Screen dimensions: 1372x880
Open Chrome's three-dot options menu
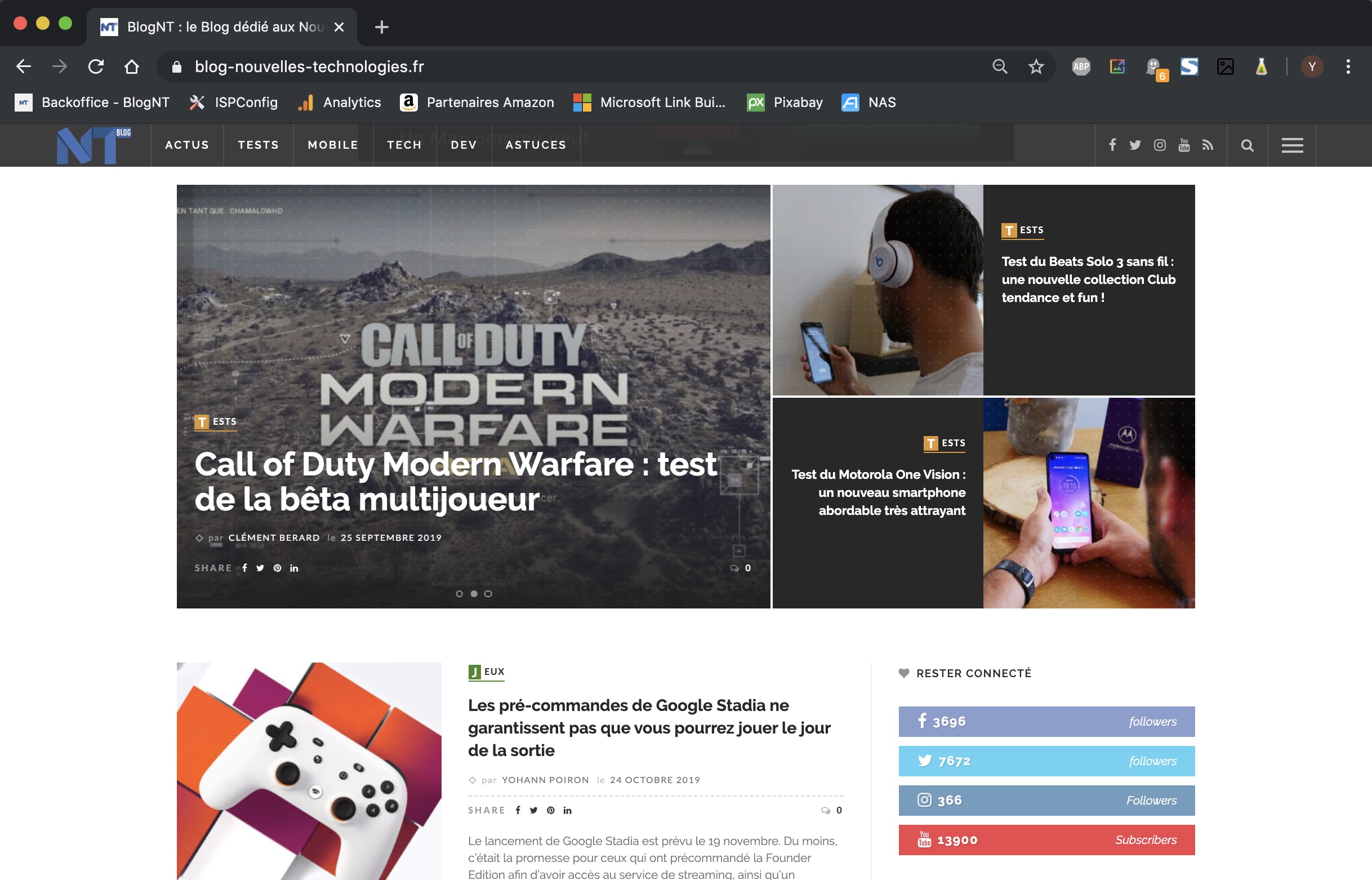1348,67
